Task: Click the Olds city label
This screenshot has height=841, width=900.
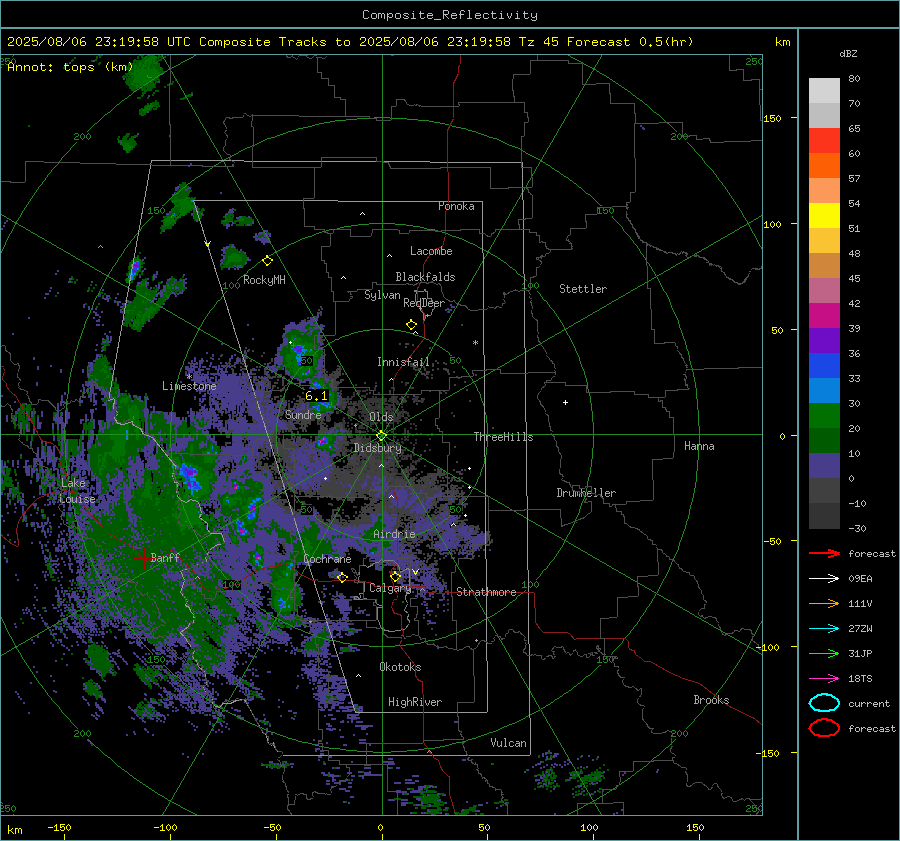Action: (381, 417)
